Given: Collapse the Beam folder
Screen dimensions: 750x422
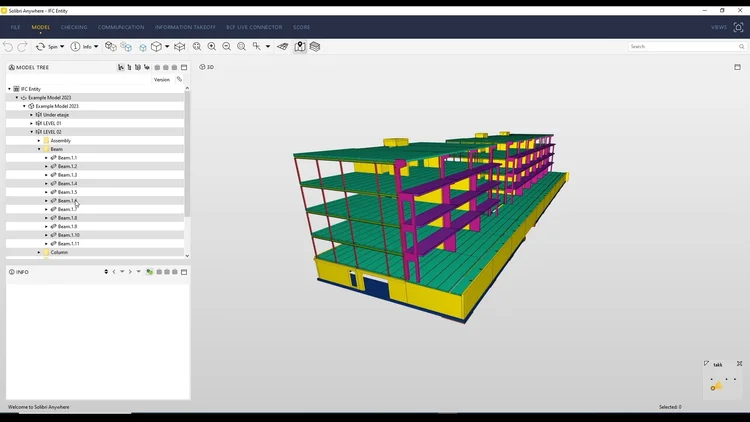Looking at the screenshot, I should coord(39,149).
